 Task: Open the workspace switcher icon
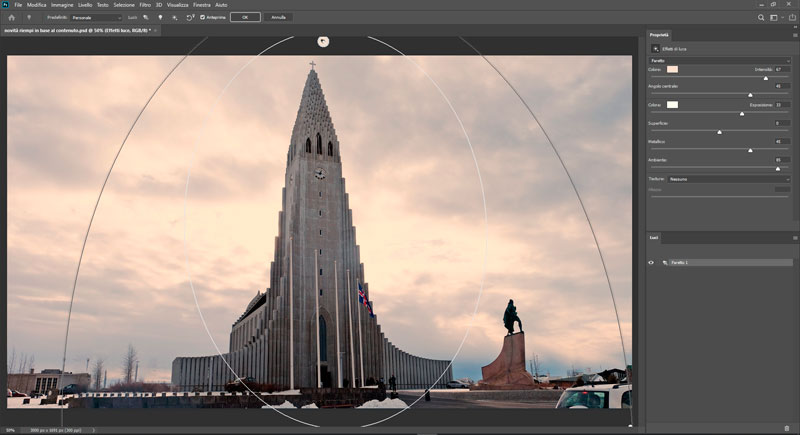point(773,17)
